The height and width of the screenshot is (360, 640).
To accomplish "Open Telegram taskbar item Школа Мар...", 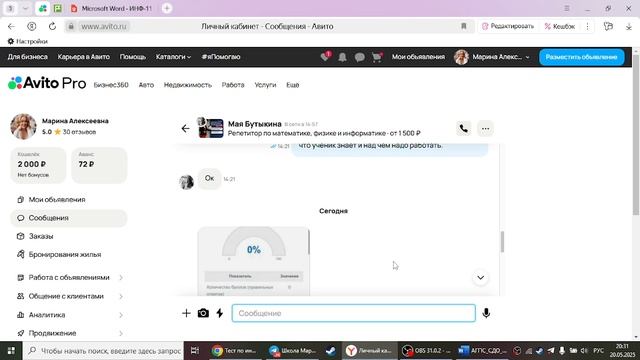I will click(x=293, y=351).
